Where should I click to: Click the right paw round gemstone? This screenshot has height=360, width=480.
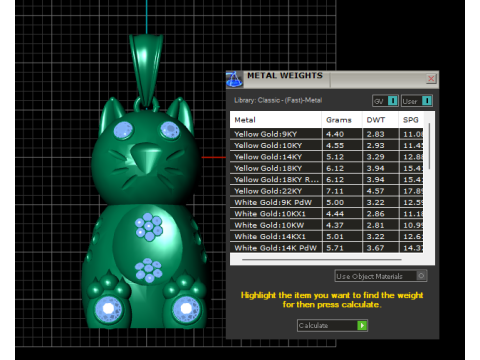[x=186, y=309]
